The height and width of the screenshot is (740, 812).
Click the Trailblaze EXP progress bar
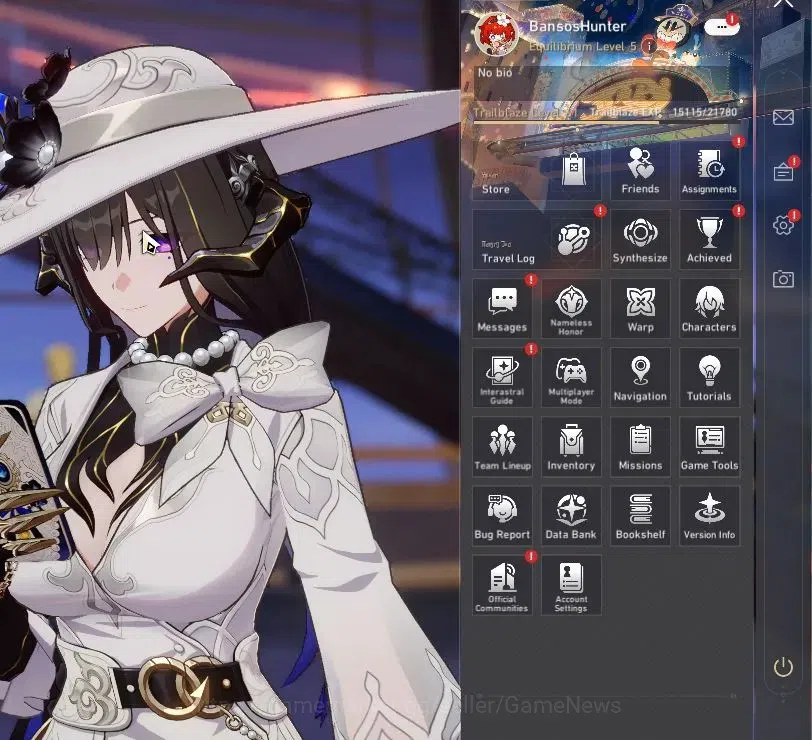[605, 123]
